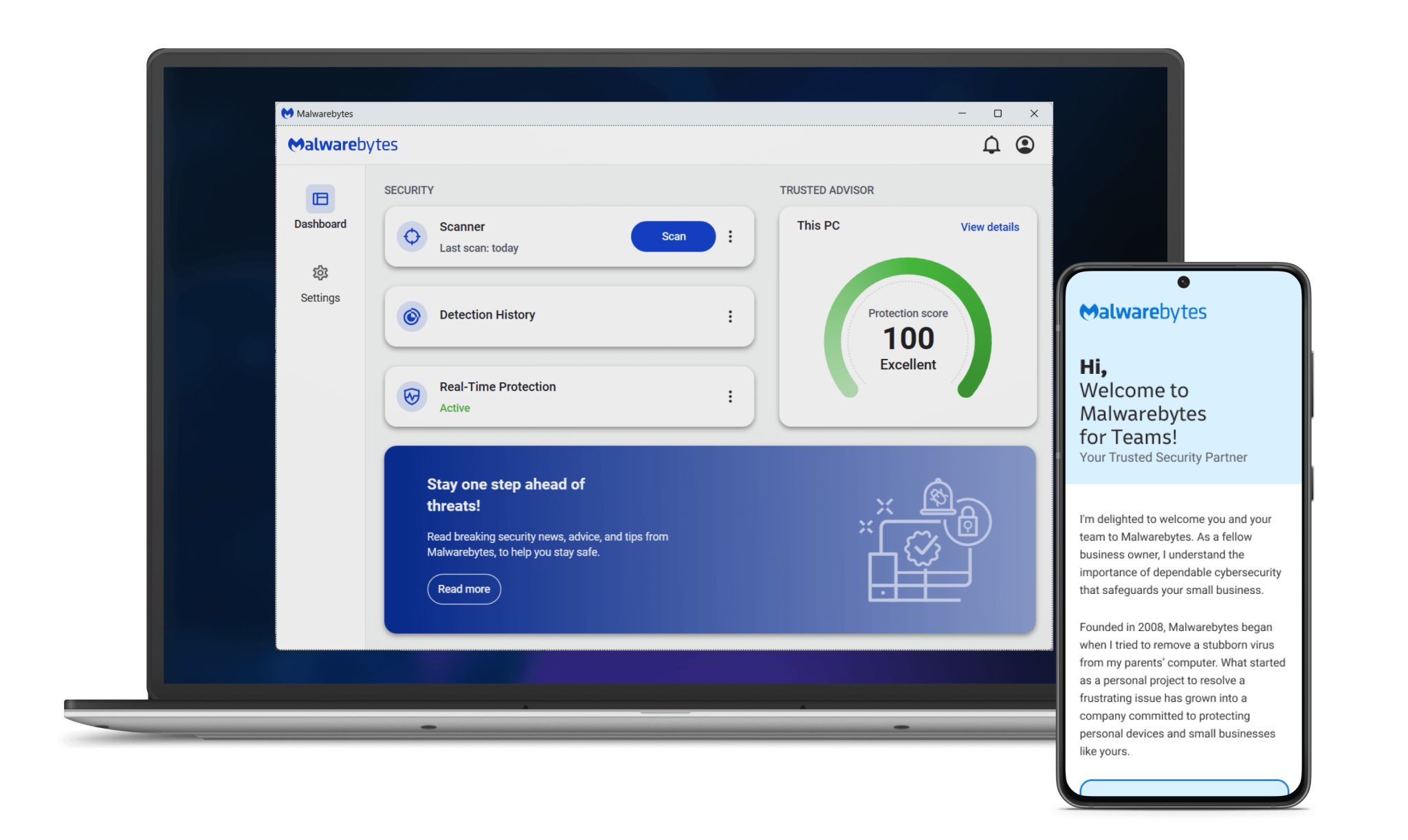Maximize the Malwarebytes window
The image size is (1408, 840).
click(x=998, y=113)
